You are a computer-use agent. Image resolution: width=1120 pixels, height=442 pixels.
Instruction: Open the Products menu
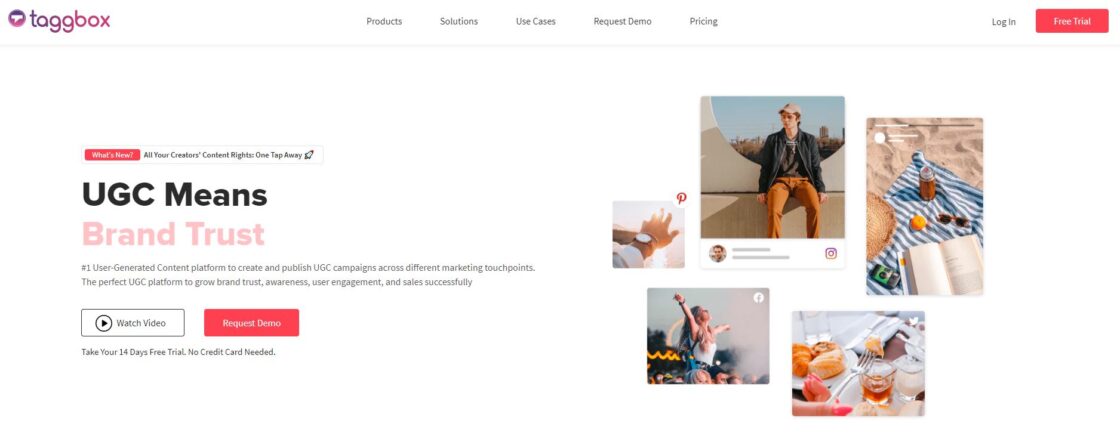point(384,21)
